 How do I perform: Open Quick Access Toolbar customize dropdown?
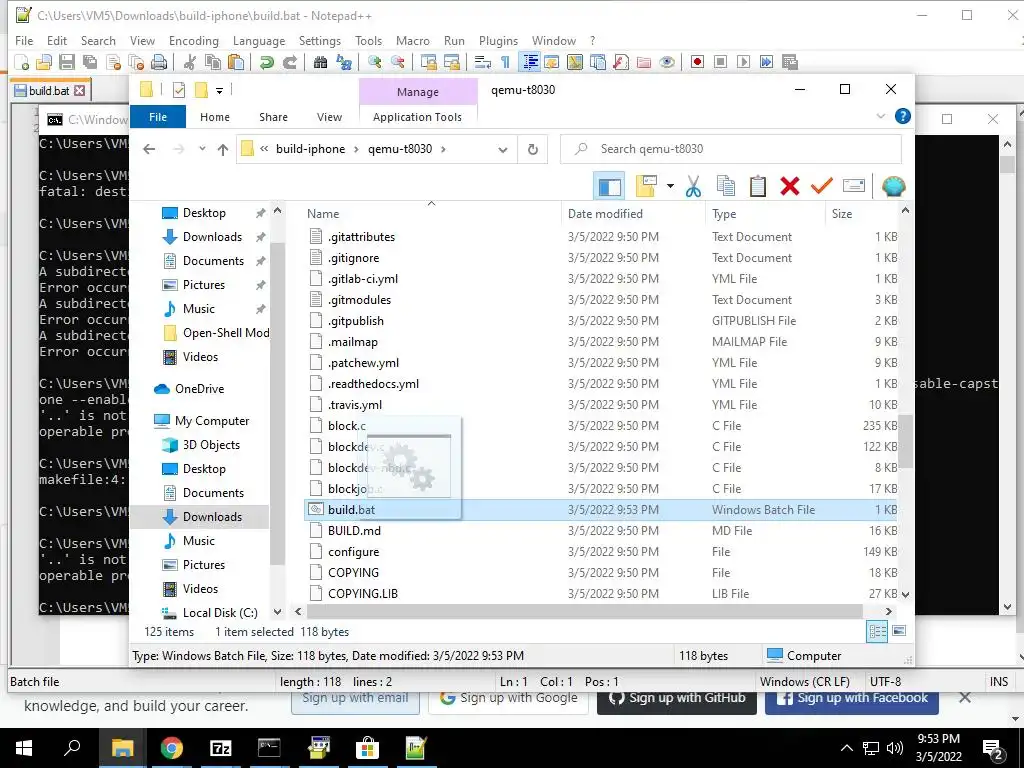(219, 91)
